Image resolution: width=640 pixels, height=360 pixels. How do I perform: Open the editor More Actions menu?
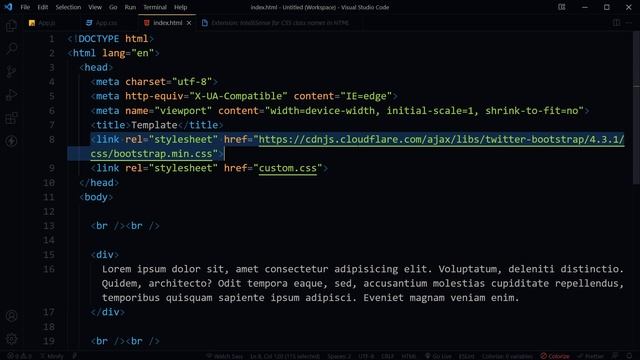click(629, 23)
